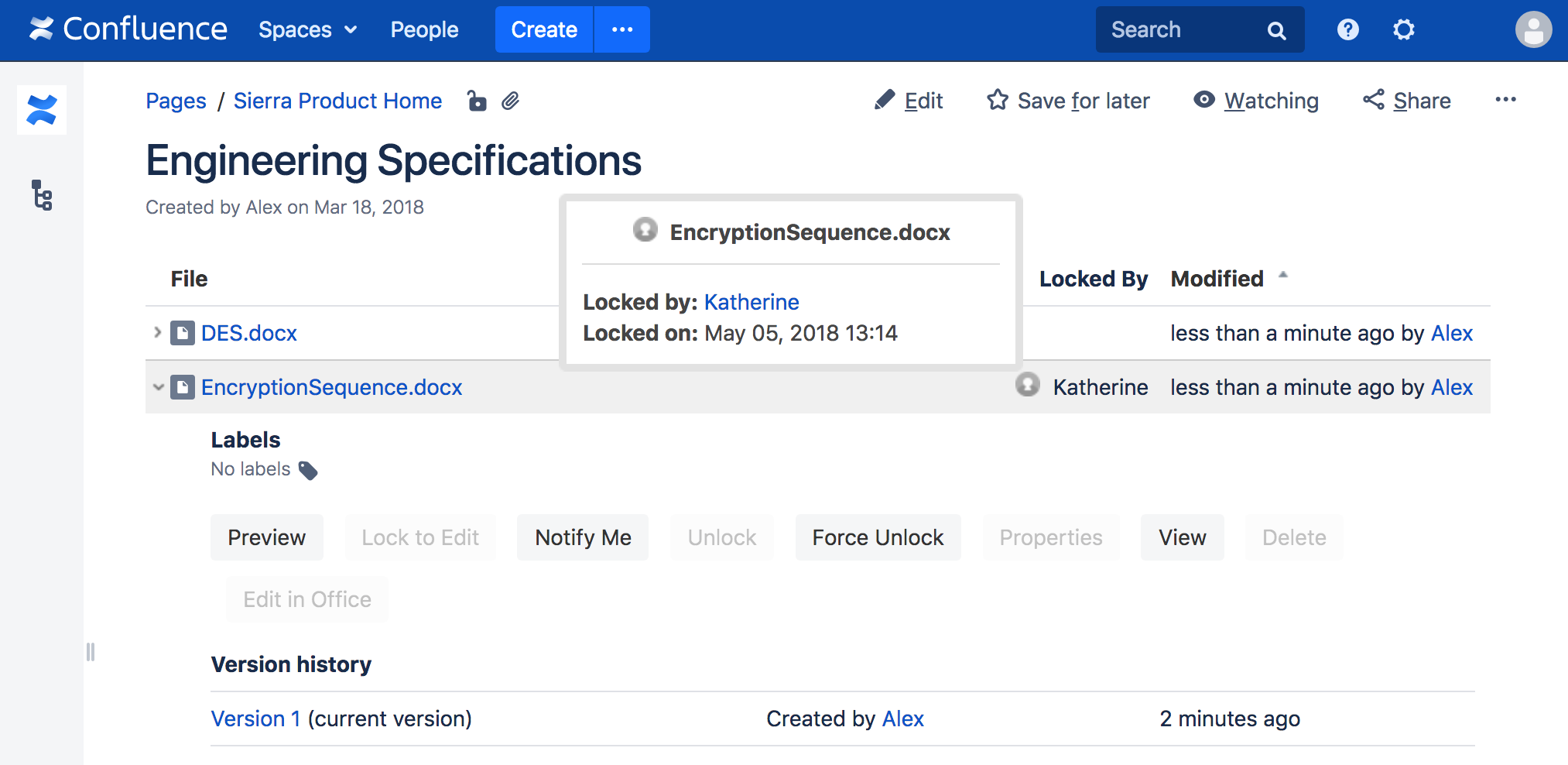Viewport: 1568px width, 765px height.
Task: Collapse the EncryptionSequence.docx row
Action: click(x=158, y=387)
